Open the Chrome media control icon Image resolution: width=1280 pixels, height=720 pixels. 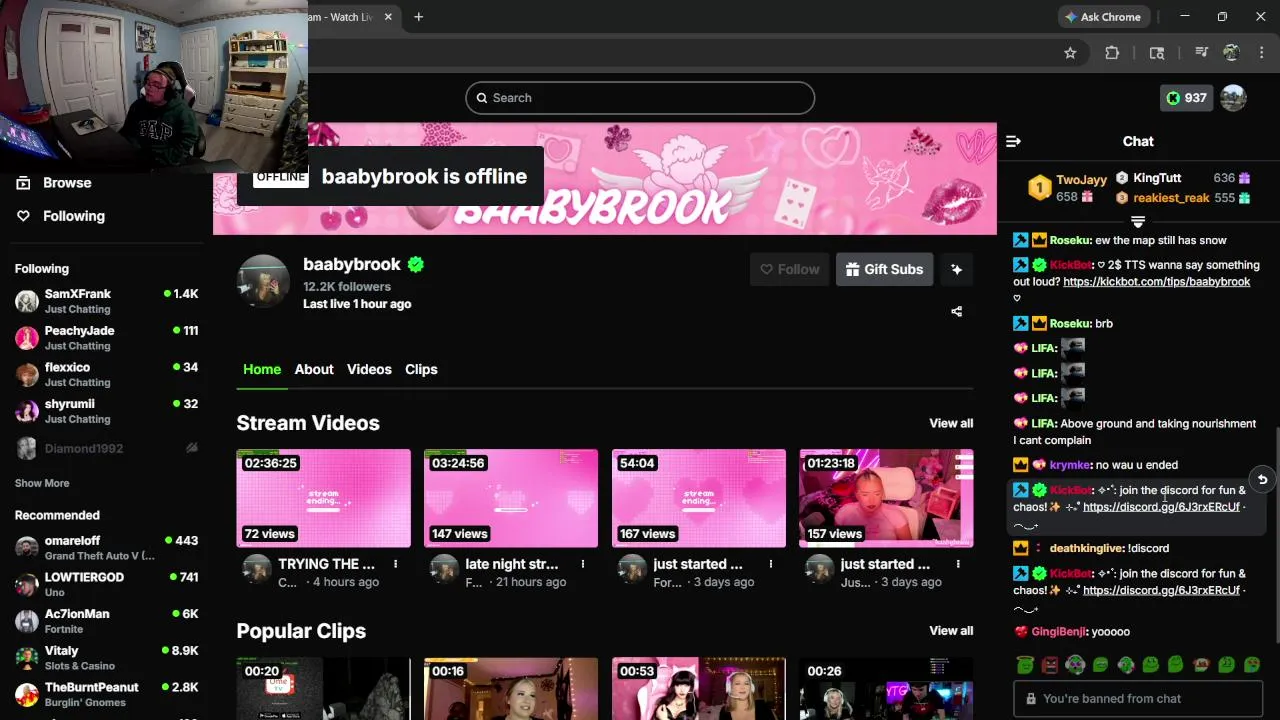tap(1202, 53)
